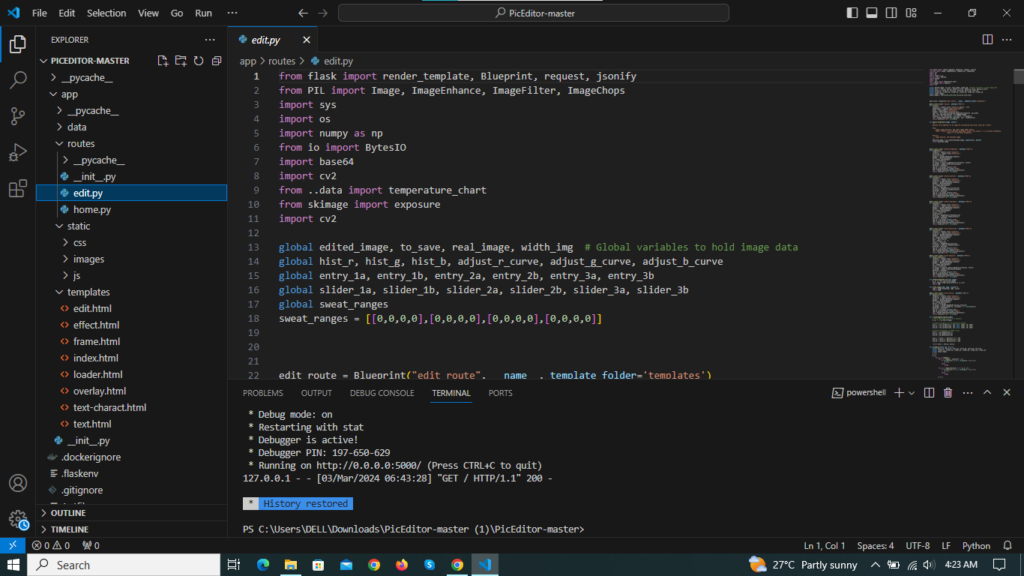The height and width of the screenshot is (576, 1024).
Task: Open the Run menu
Action: coord(203,13)
